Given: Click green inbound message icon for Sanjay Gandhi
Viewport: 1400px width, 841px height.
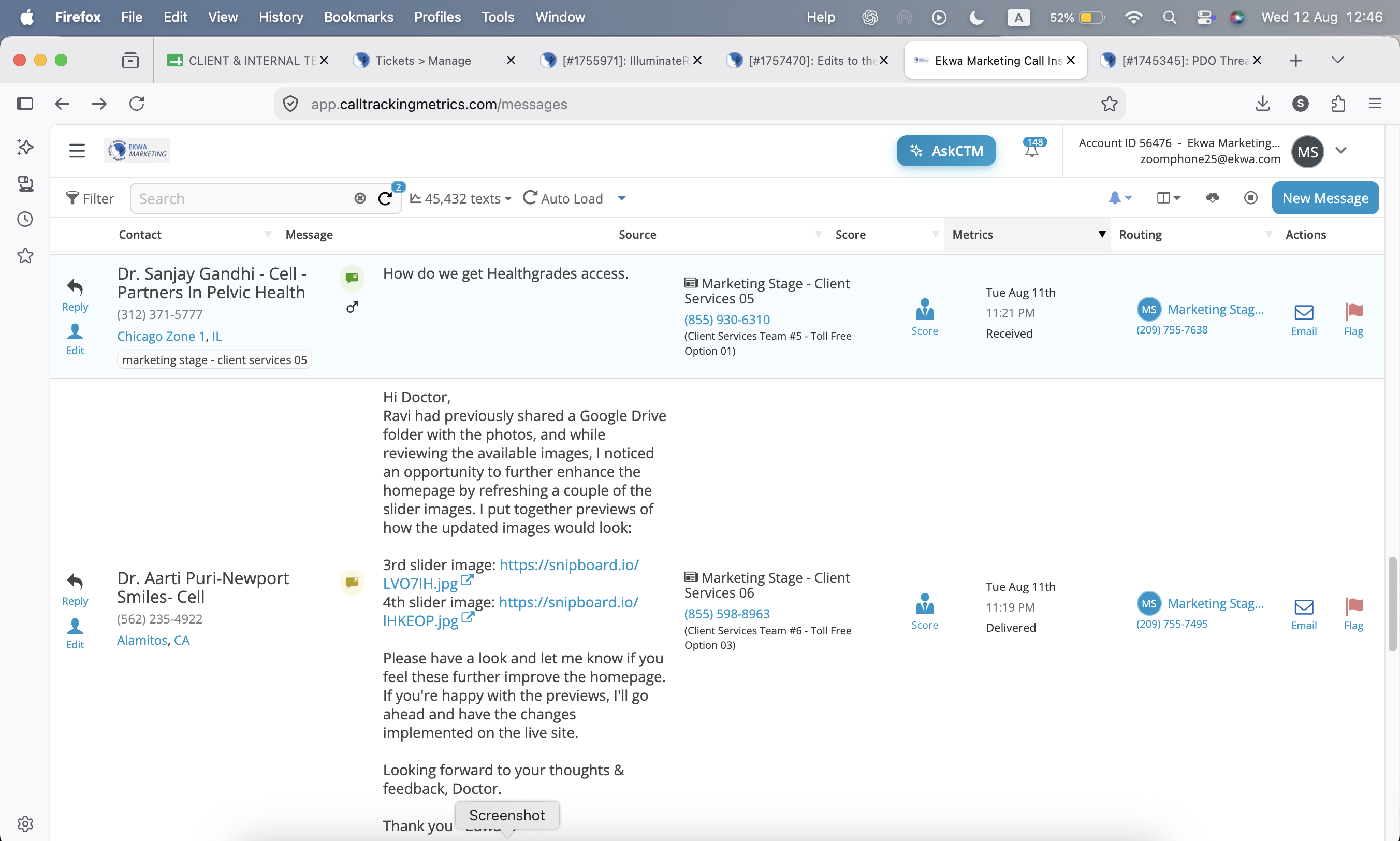Looking at the screenshot, I should [352, 278].
